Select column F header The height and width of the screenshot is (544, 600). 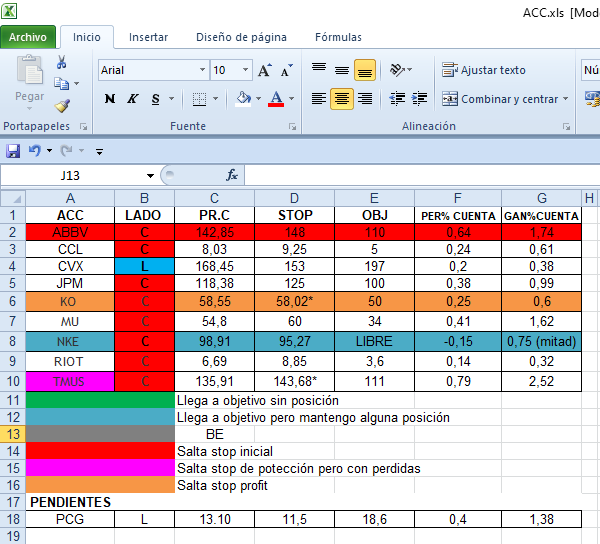(458, 199)
